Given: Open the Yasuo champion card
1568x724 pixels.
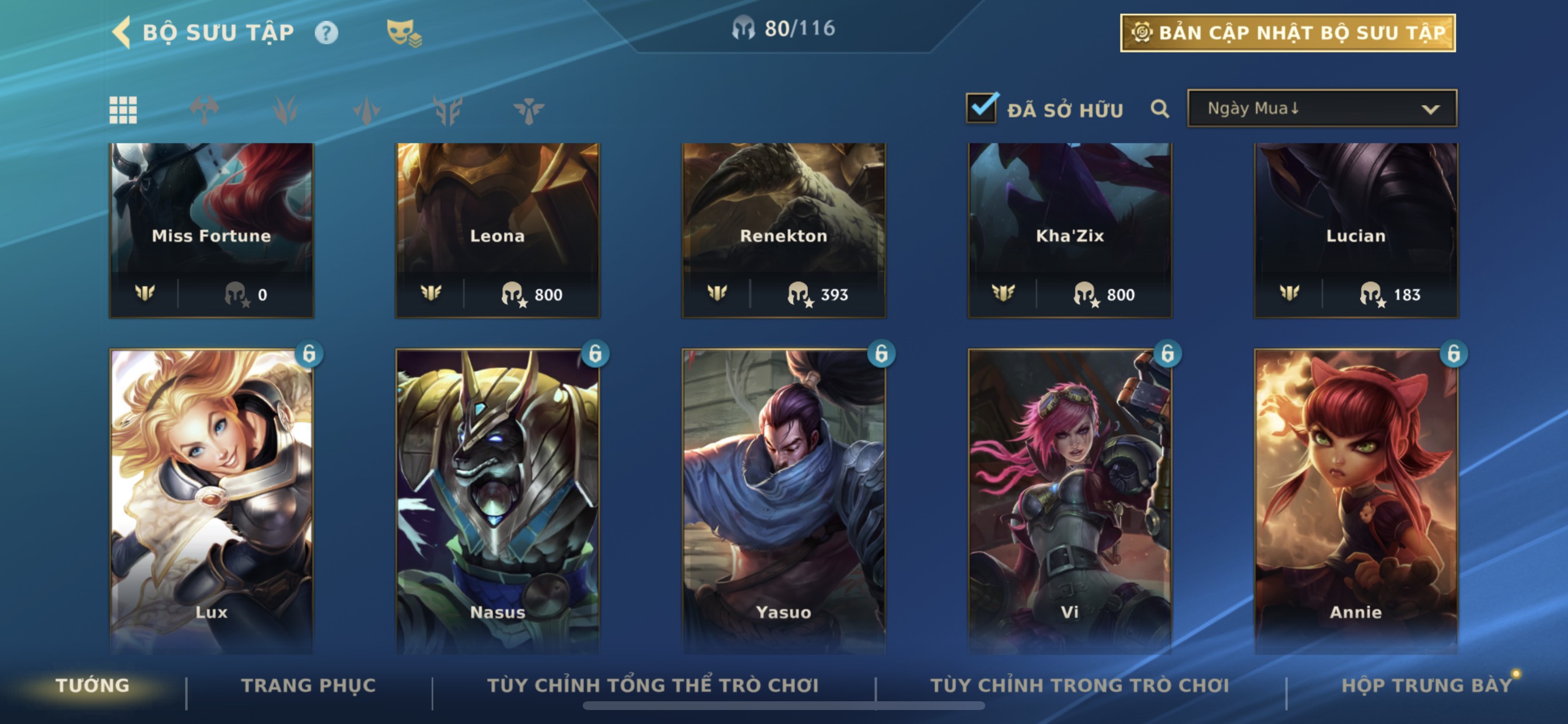Looking at the screenshot, I should click(783, 501).
